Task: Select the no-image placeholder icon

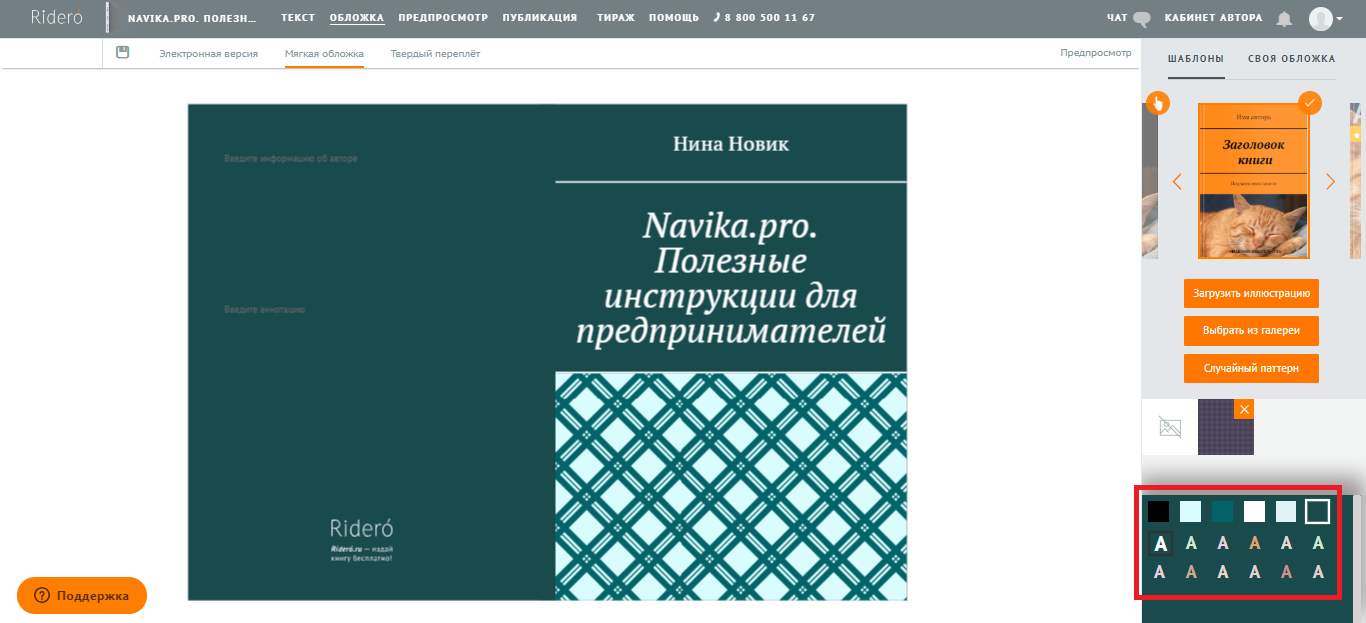Action: 1169,427
